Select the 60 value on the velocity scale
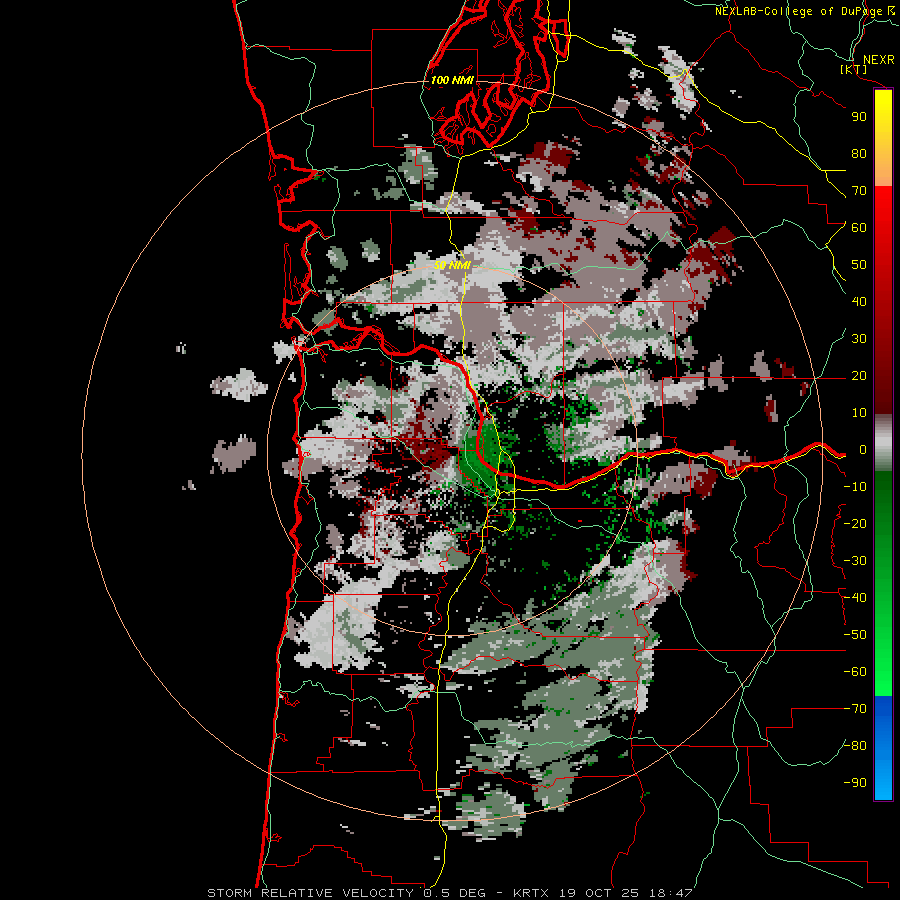Screen dimensions: 900x900 (x=859, y=227)
